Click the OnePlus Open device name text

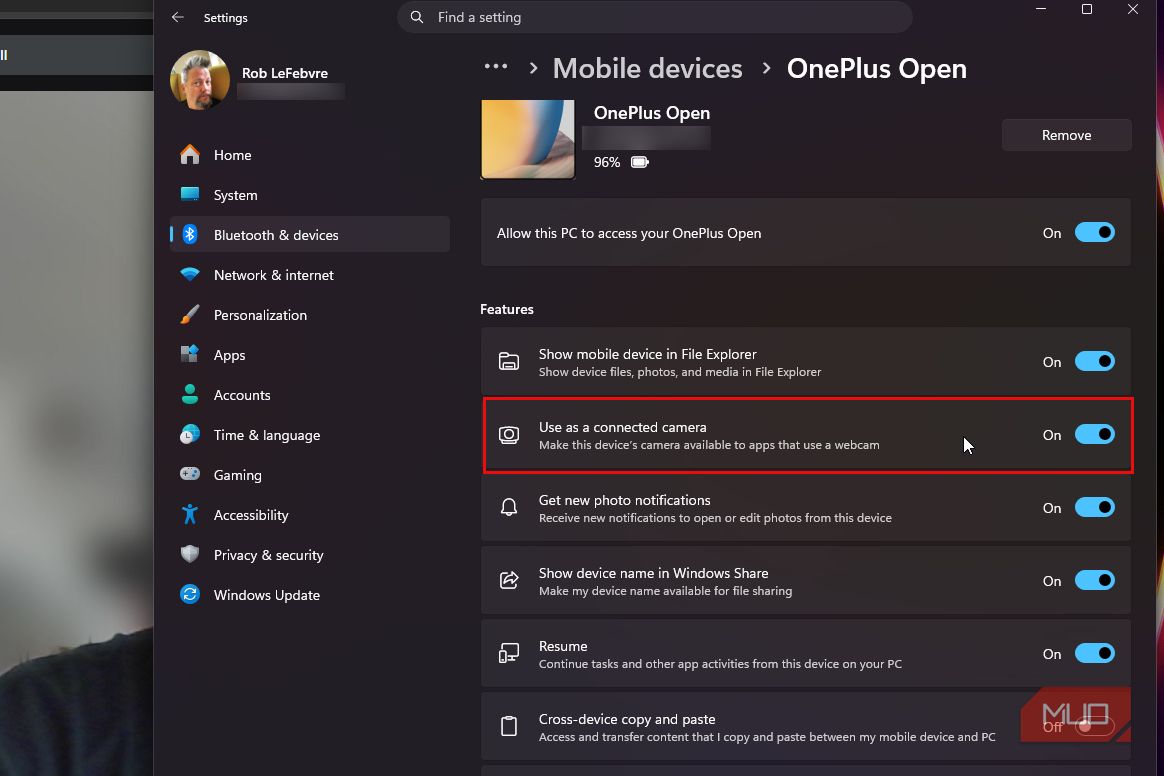(652, 113)
